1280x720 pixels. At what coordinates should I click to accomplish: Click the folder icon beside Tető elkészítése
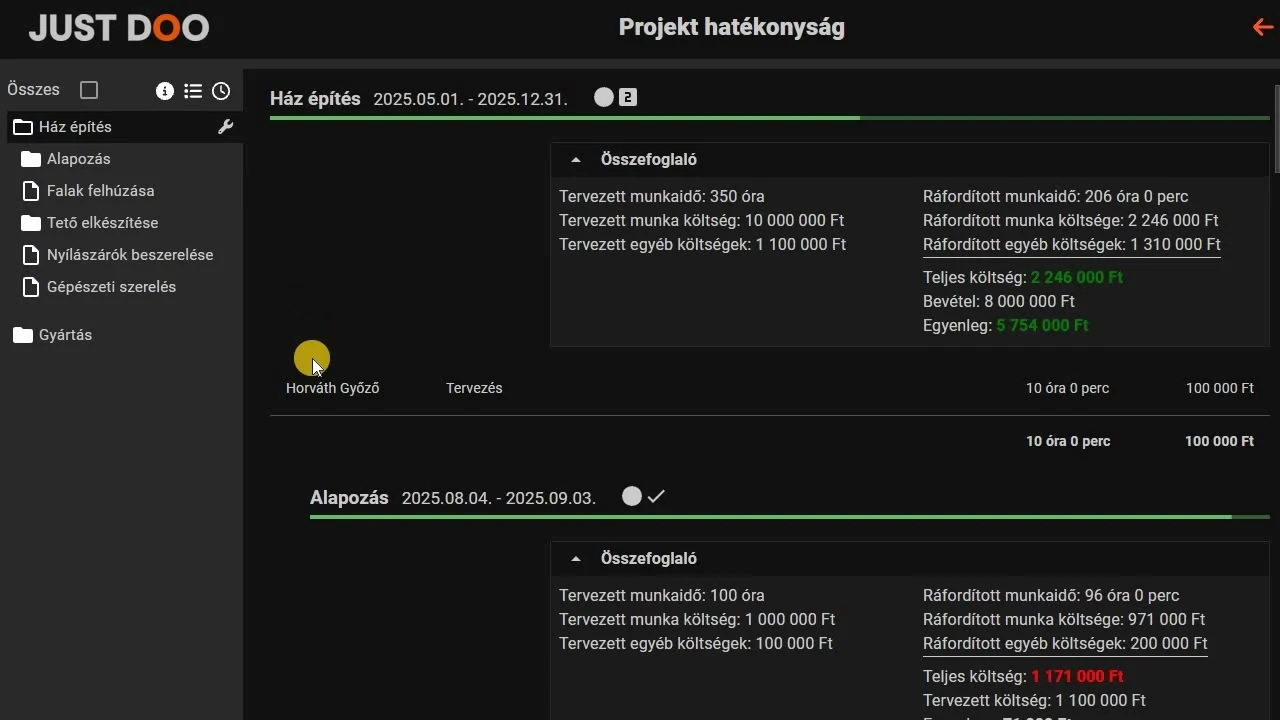tap(31, 223)
